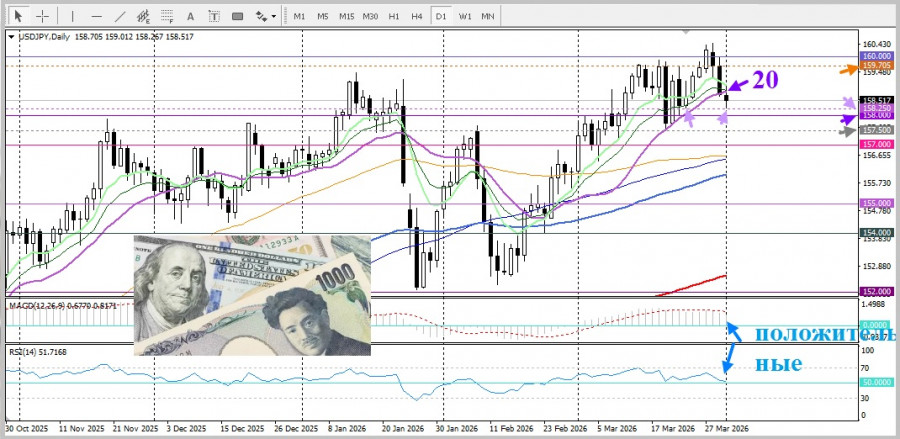Switch to the M1 timeframe
Screen dimensions: 900x439
pyautogui.click(x=299, y=16)
